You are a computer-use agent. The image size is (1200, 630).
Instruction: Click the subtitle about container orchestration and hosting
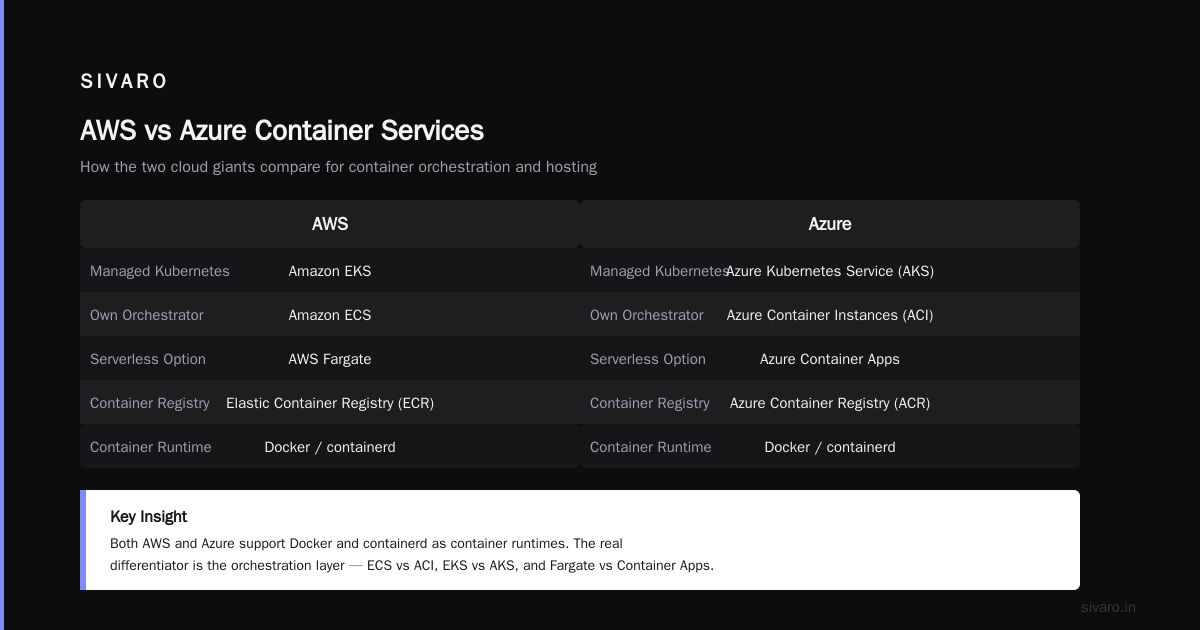tap(338, 167)
